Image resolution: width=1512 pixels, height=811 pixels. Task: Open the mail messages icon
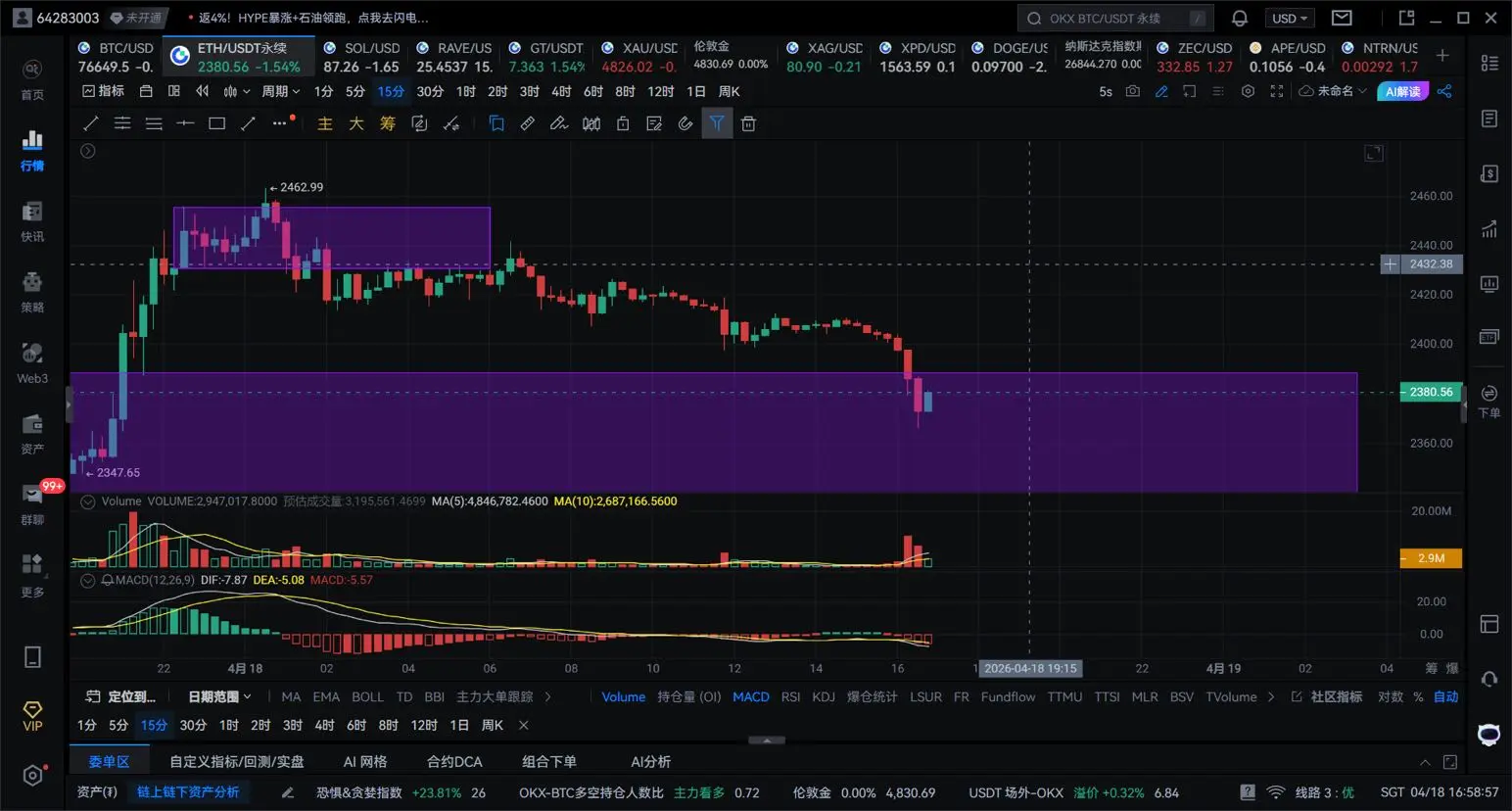pyautogui.click(x=1343, y=18)
